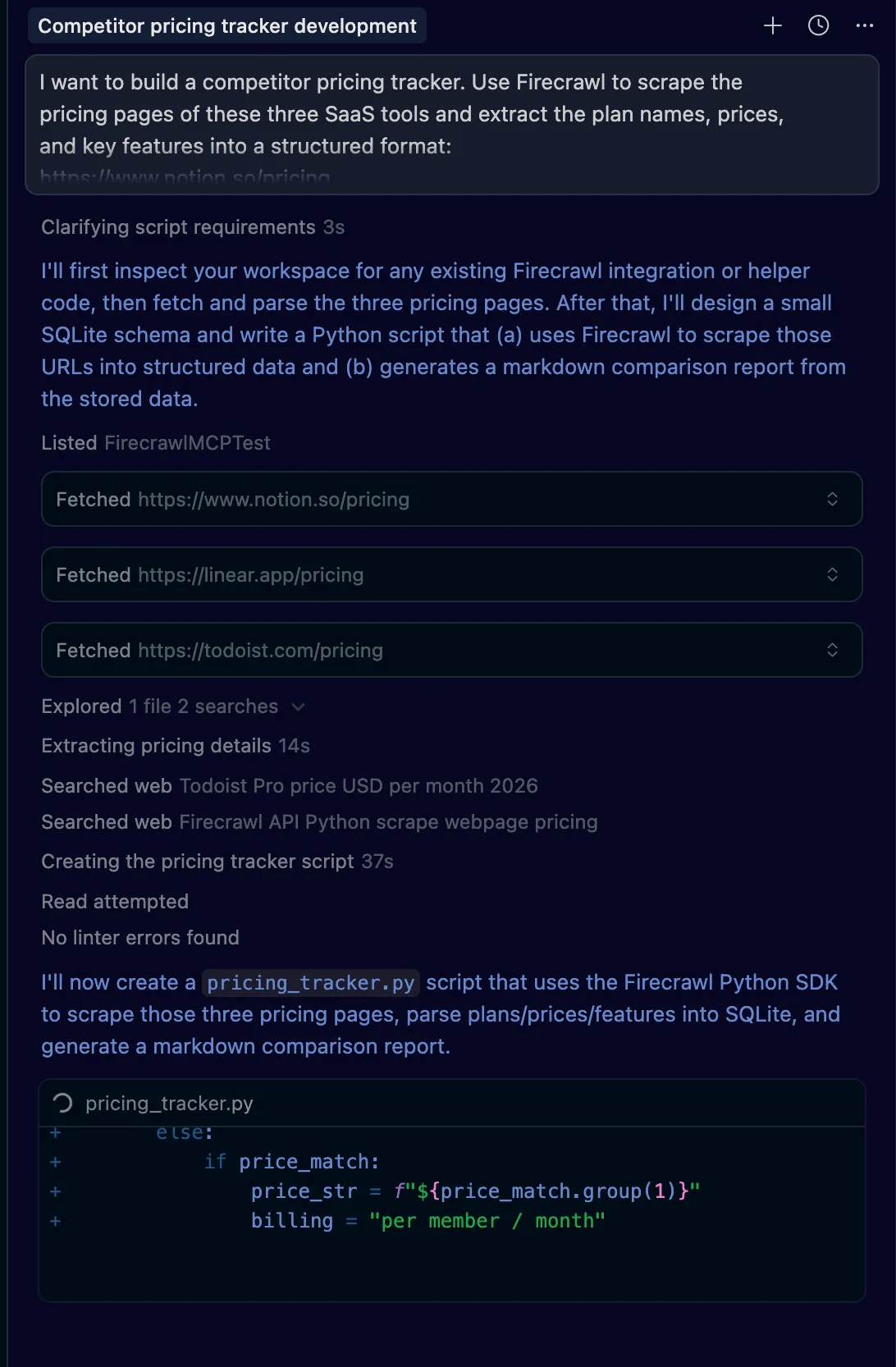Expand the Fetched todoist.com/pricing result

coord(832,650)
